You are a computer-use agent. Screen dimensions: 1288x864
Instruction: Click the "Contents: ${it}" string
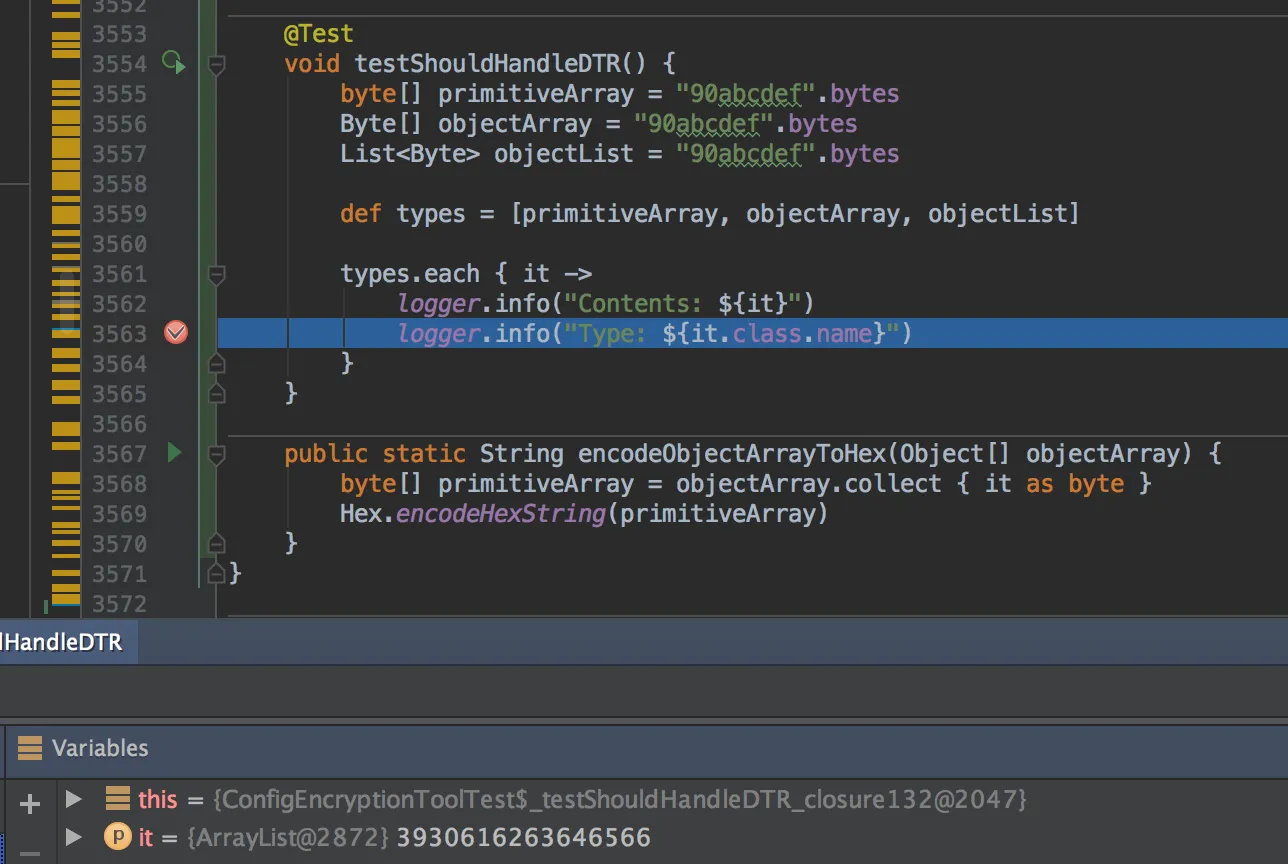684,304
